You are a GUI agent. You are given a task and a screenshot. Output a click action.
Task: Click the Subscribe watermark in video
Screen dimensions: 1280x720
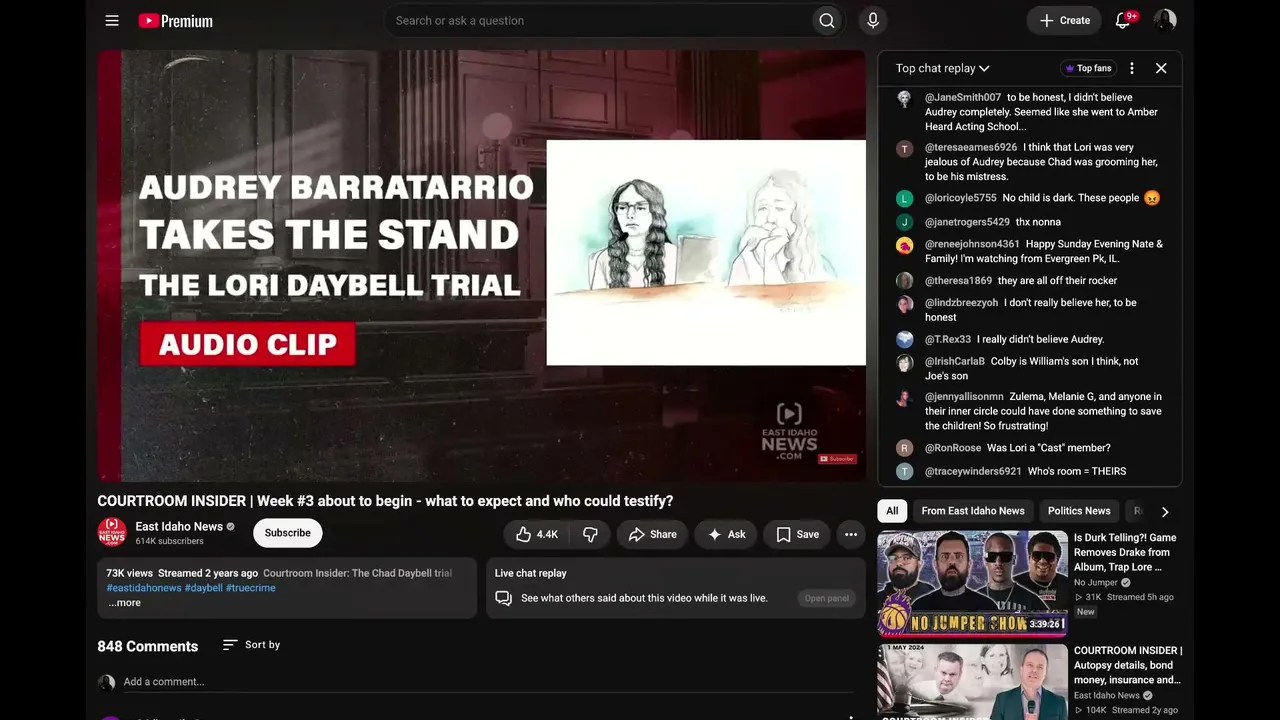pyautogui.click(x=837, y=459)
